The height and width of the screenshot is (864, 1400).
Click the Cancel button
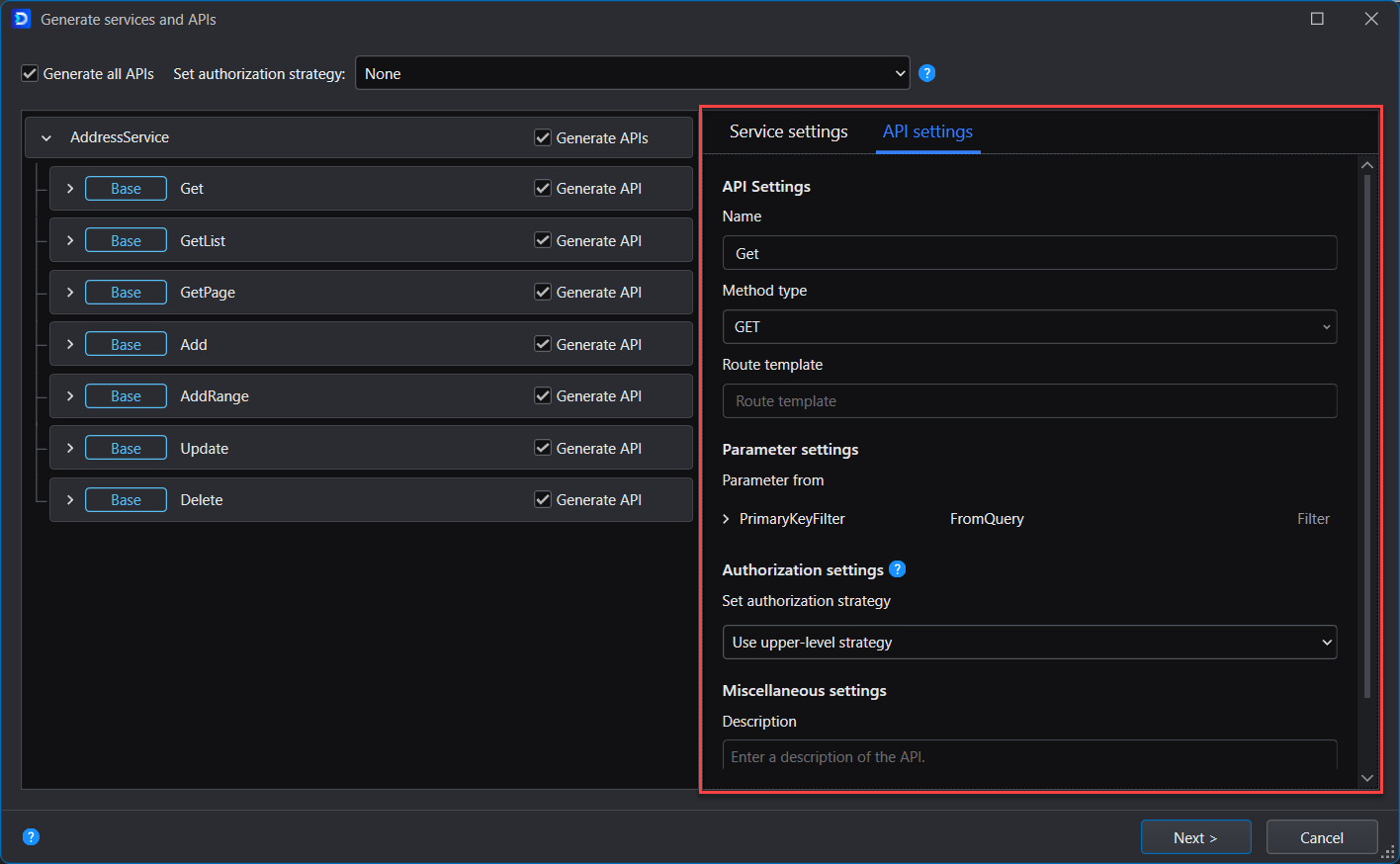1322,837
